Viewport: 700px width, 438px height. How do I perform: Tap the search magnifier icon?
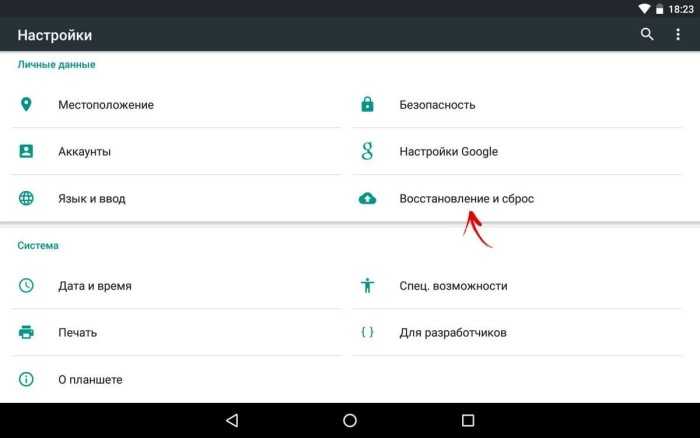(x=647, y=34)
